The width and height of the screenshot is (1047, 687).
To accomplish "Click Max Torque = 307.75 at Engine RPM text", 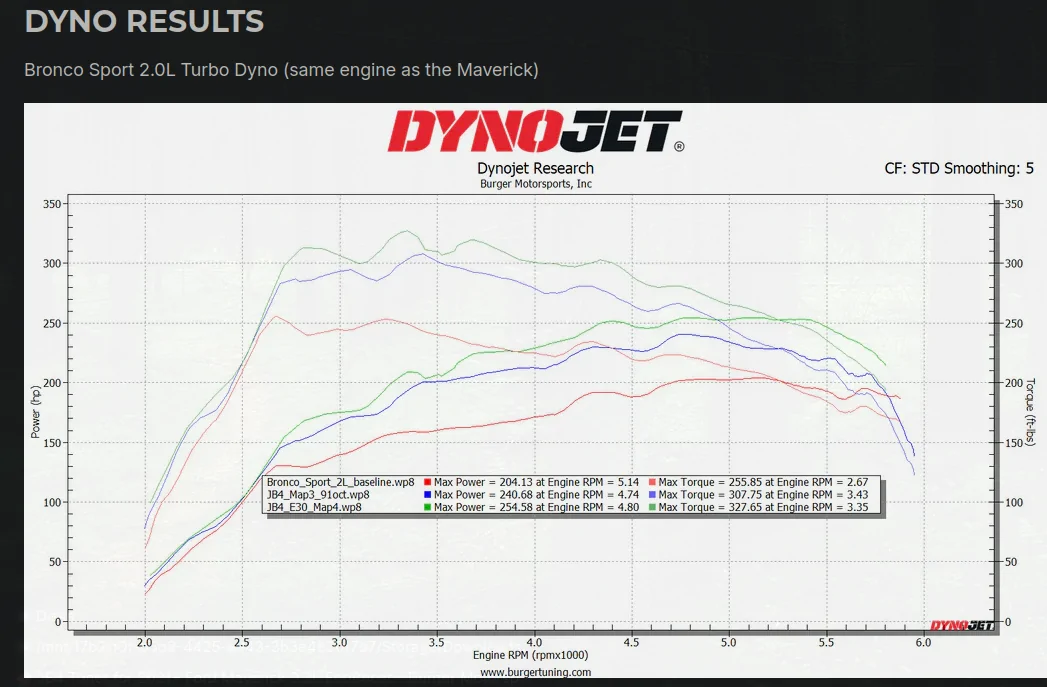I will coord(763,495).
